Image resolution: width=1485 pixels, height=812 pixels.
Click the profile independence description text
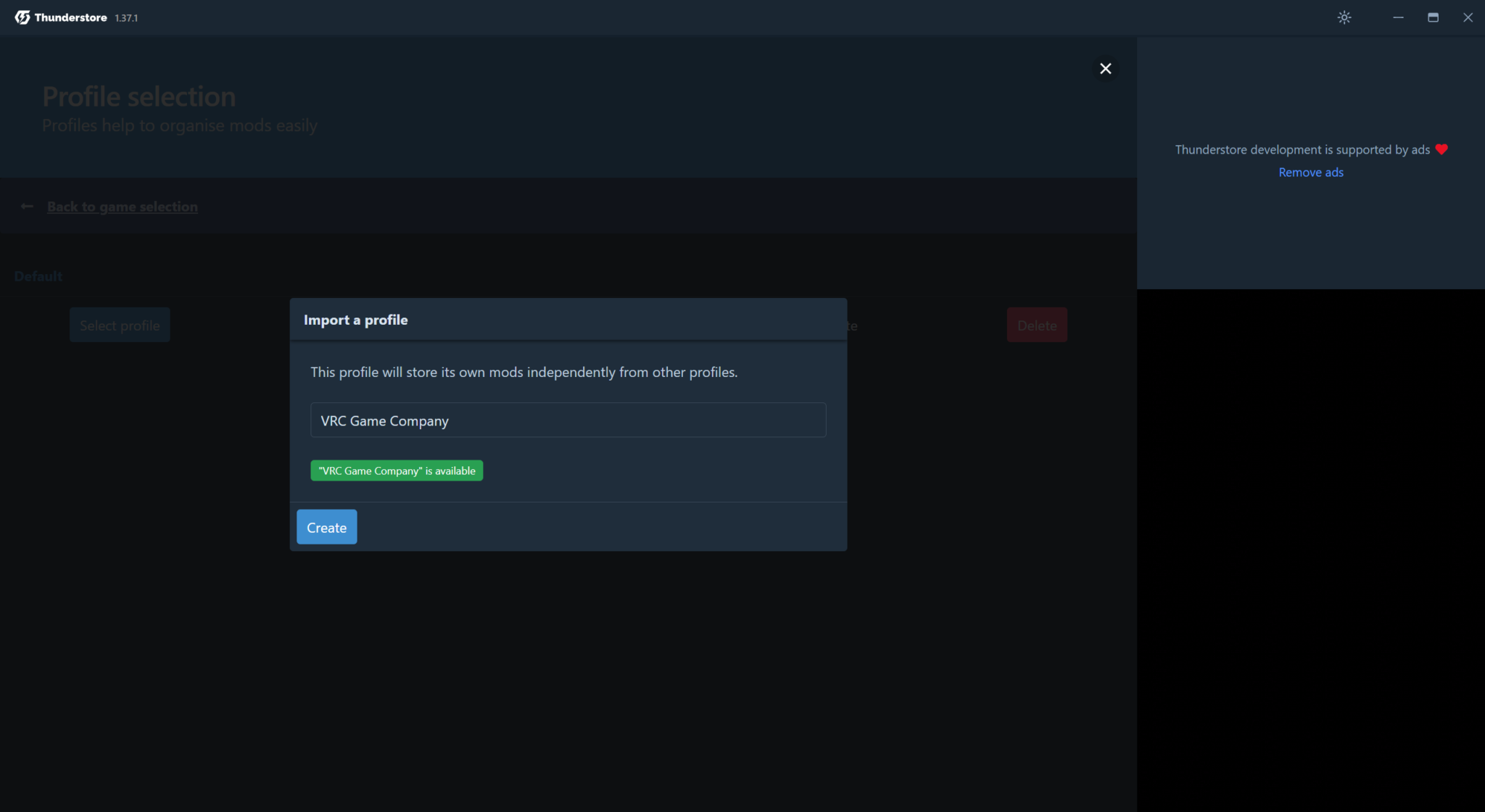pos(524,372)
